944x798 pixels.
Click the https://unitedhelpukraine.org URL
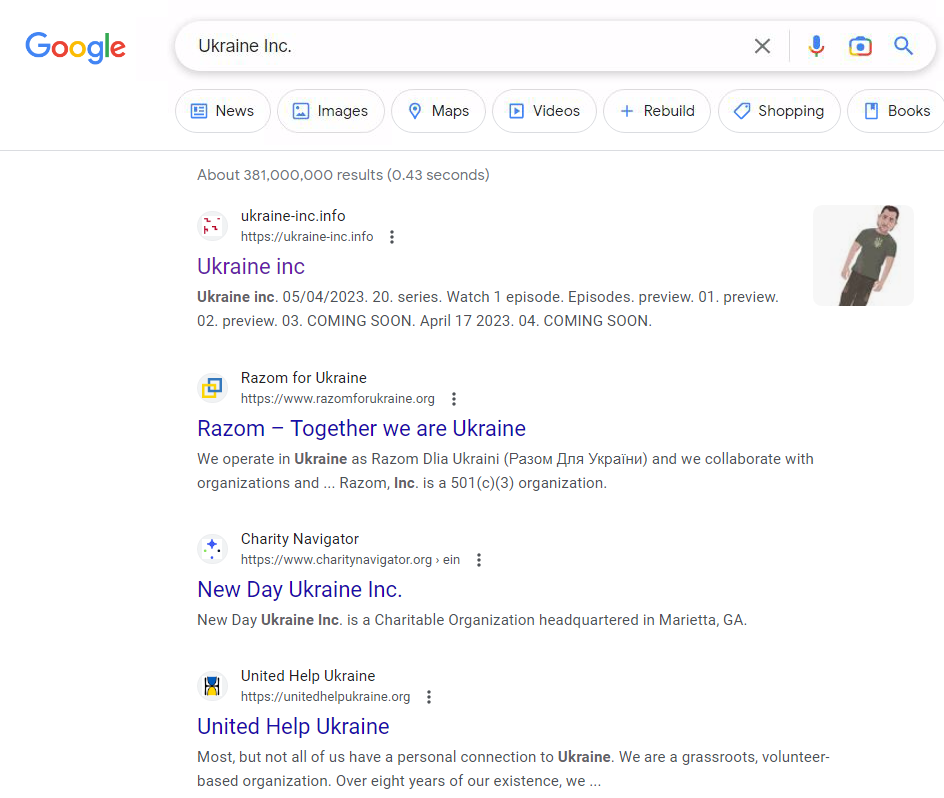click(326, 697)
